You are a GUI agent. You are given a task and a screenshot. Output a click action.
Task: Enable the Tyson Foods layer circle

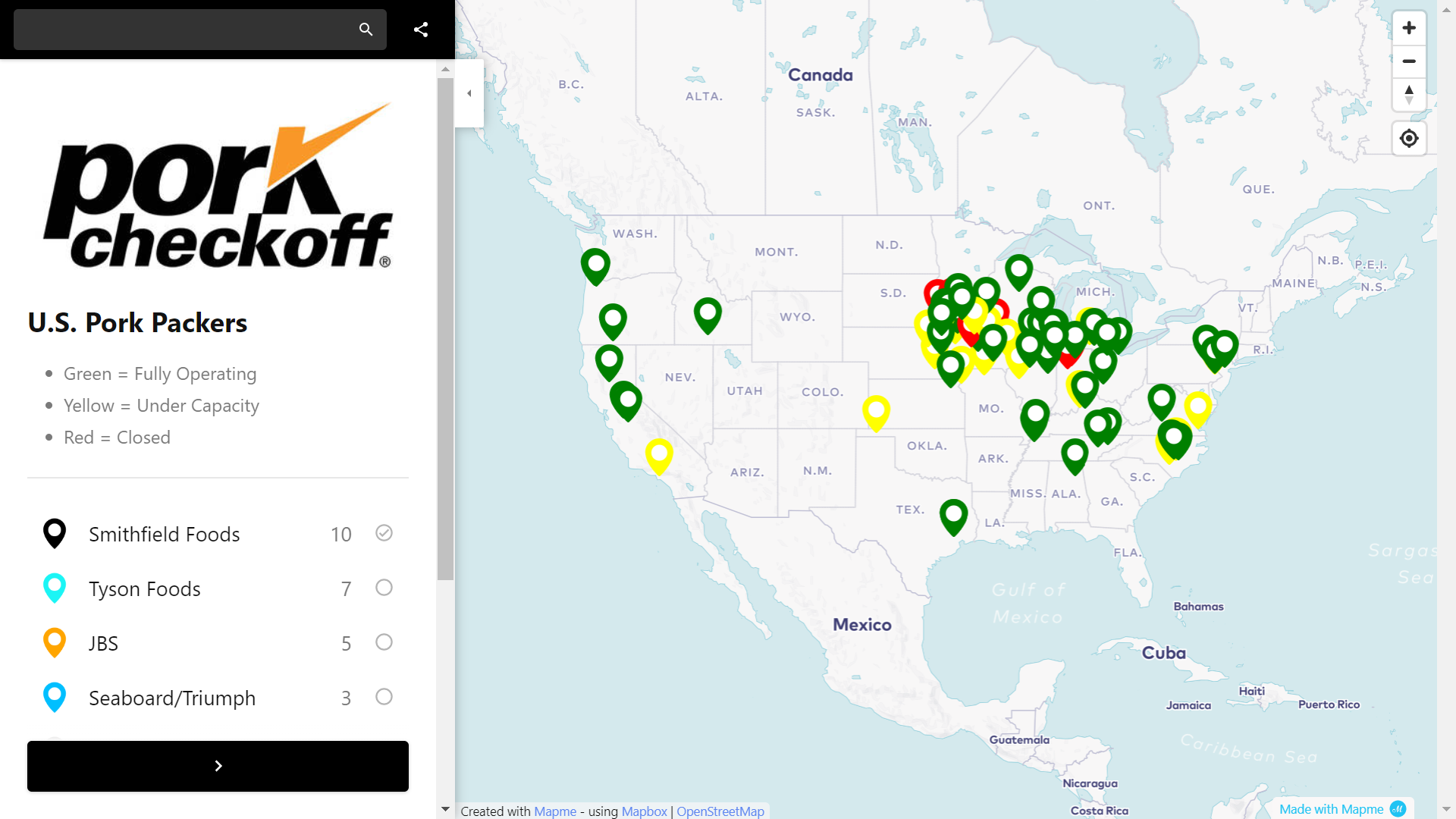[384, 588]
